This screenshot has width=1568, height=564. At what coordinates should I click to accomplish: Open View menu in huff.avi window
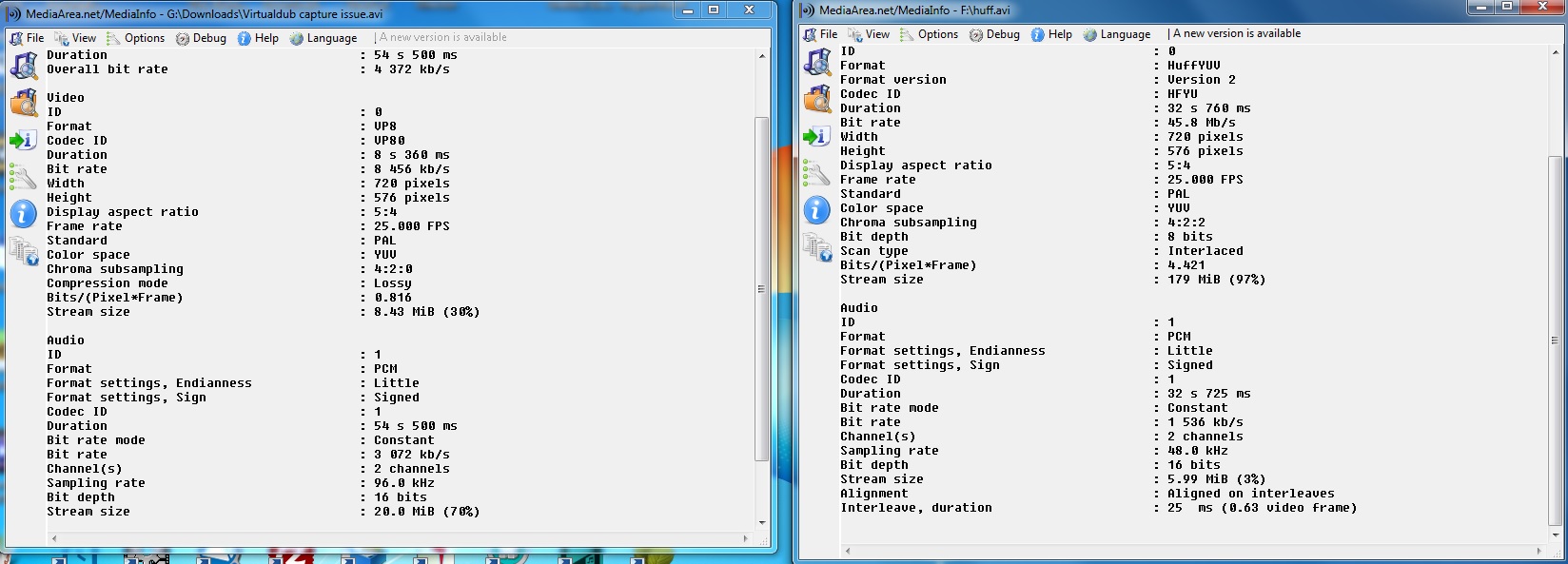pyautogui.click(x=870, y=34)
